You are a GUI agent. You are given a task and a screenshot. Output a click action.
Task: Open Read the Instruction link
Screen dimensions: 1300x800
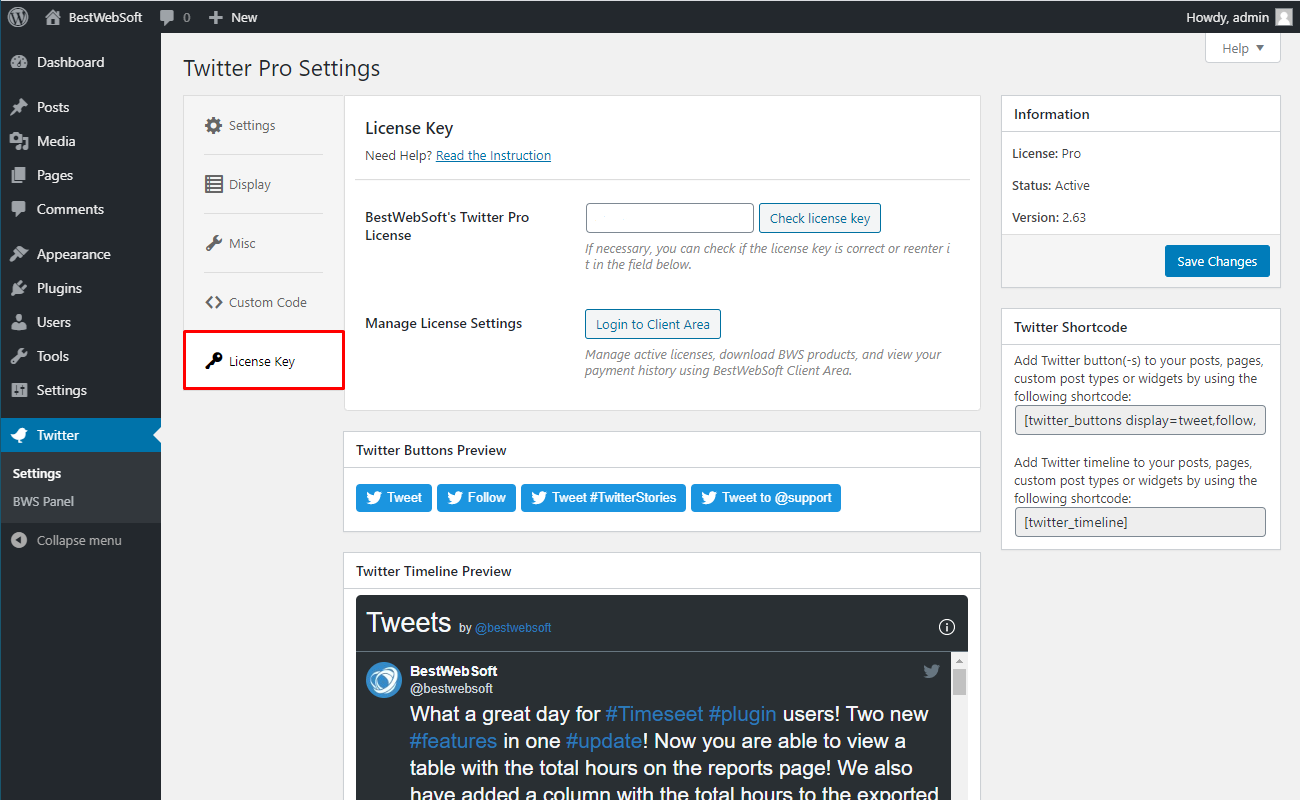pos(493,155)
